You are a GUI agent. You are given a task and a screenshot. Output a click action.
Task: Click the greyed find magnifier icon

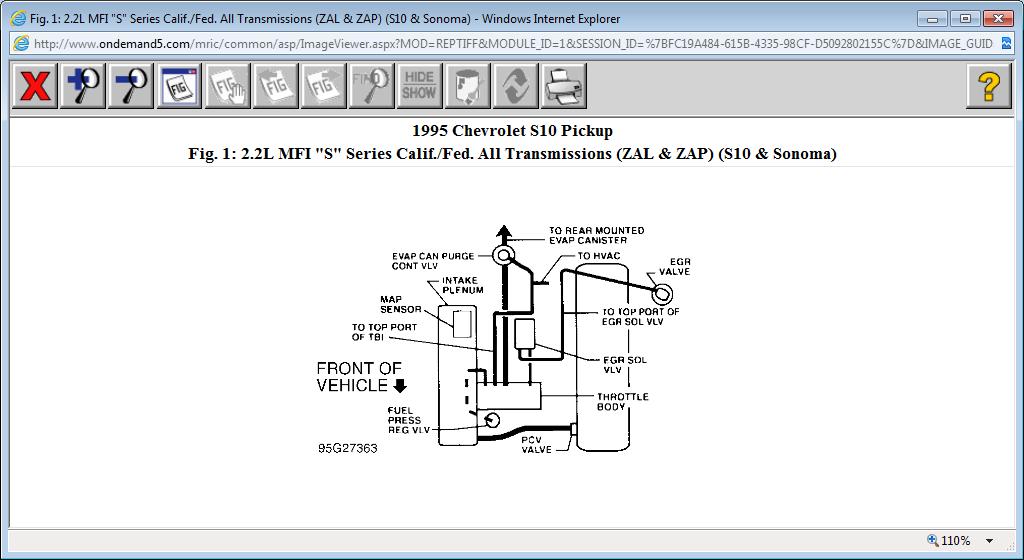click(x=371, y=86)
